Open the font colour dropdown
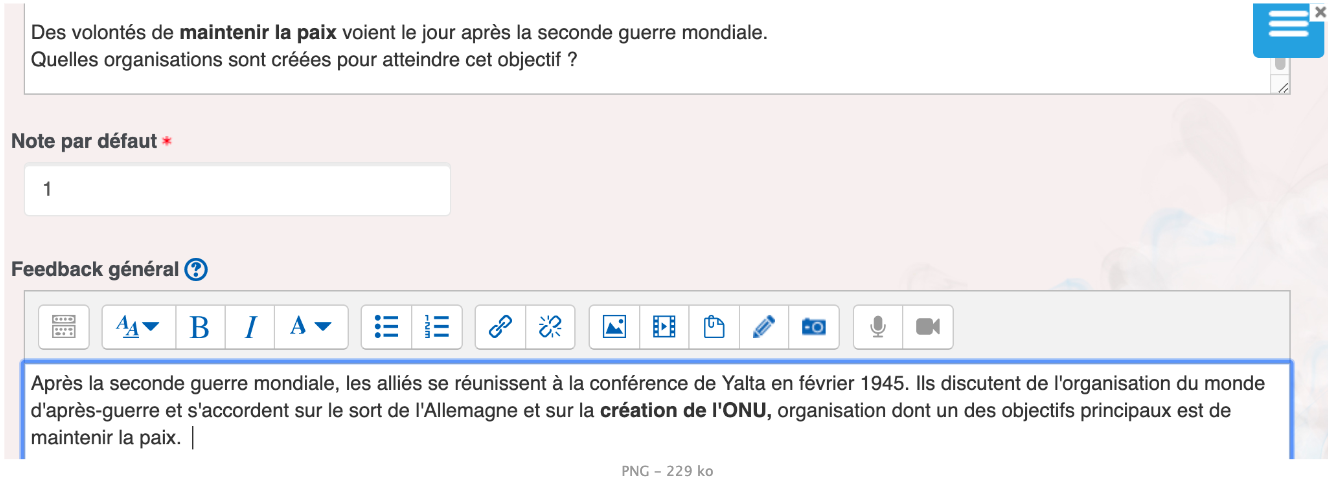1328x478 pixels. (x=310, y=327)
